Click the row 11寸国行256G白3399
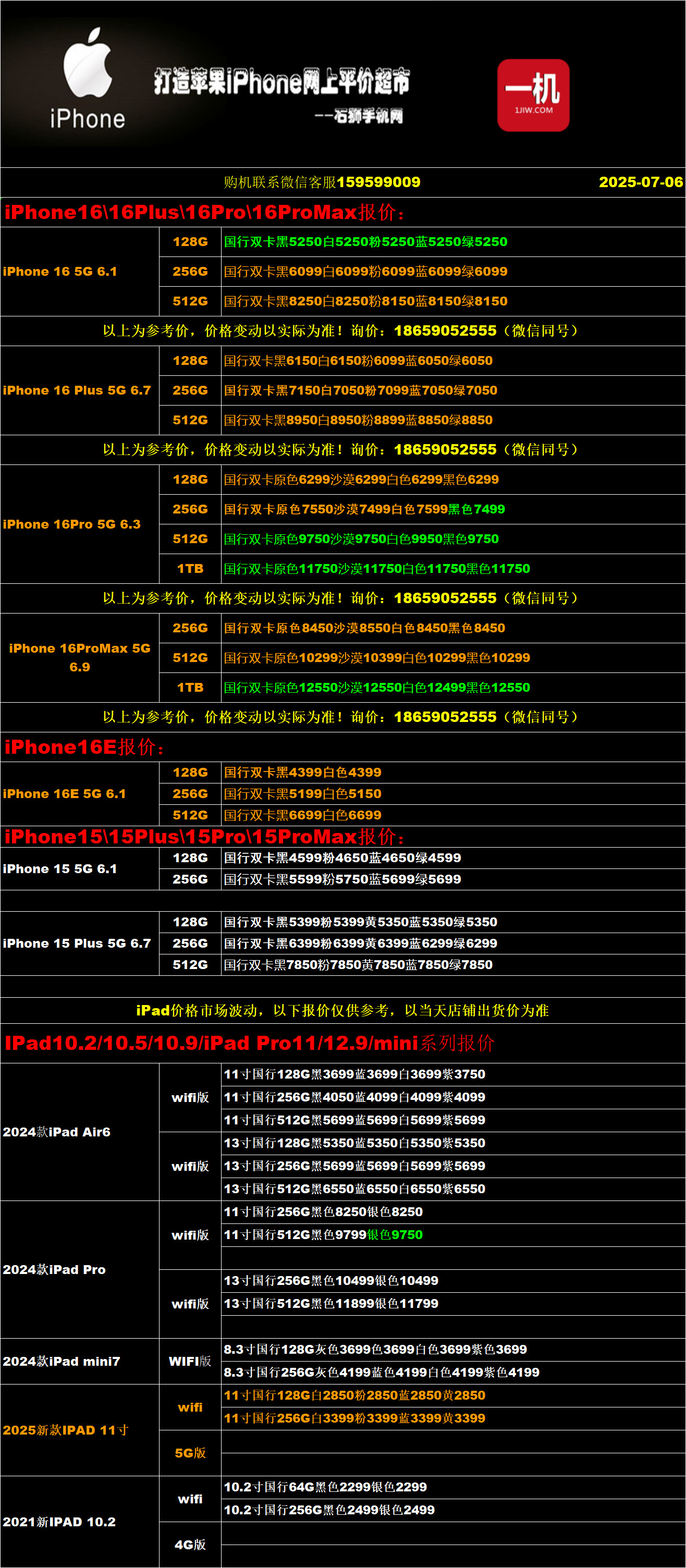 454,1418
